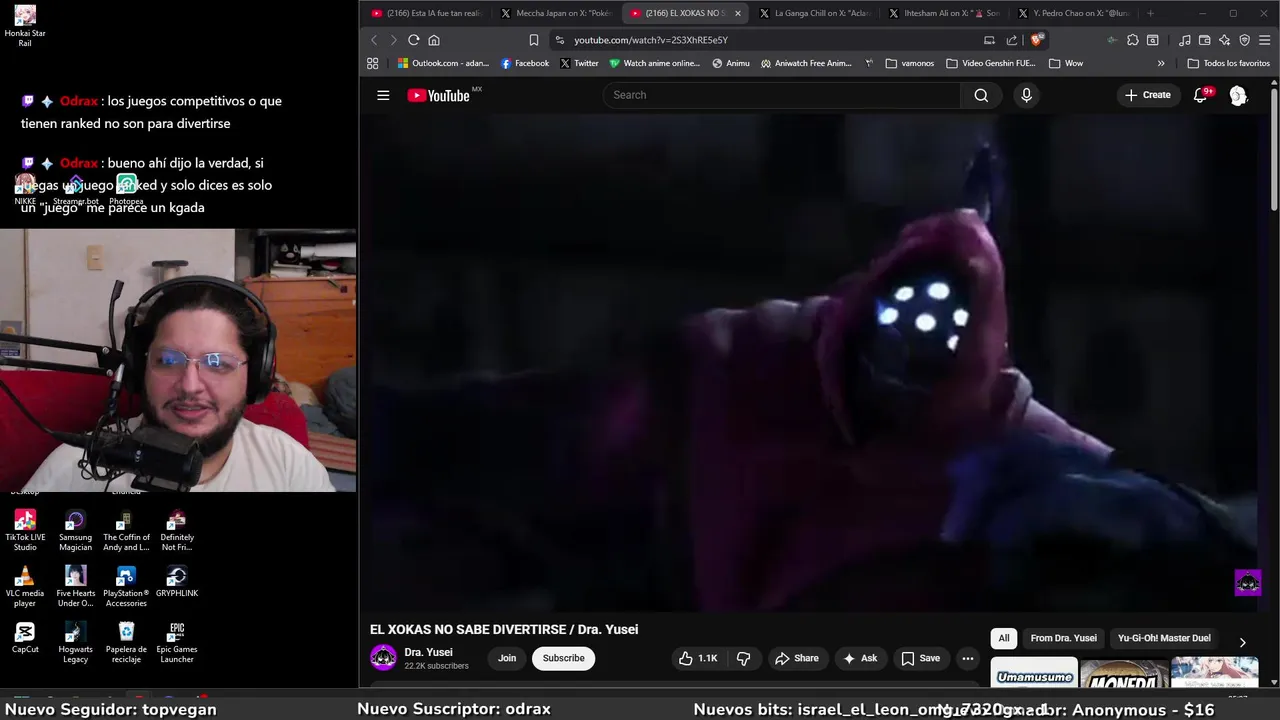Dislike the video with thumbs down
Viewport: 1280px width, 720px height.
743,658
